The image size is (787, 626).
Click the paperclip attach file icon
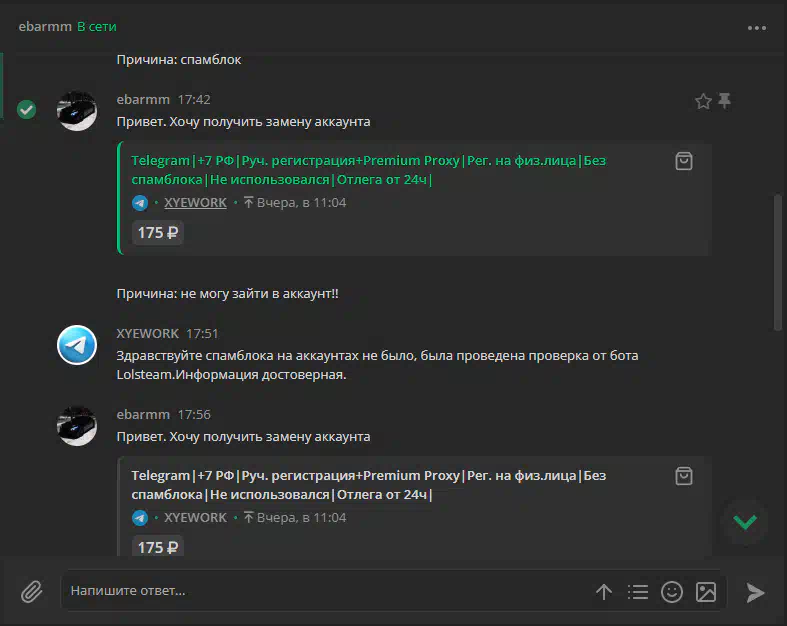[32, 591]
